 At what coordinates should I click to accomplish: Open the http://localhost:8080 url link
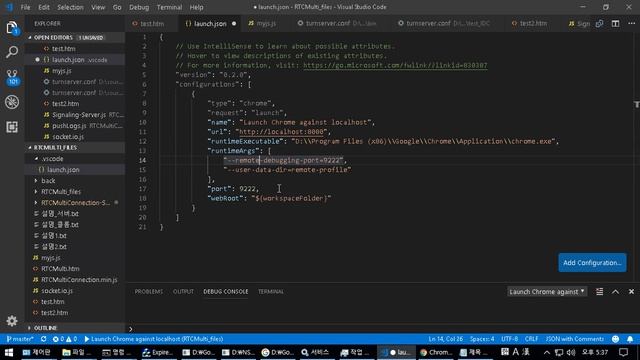pyautogui.click(x=282, y=132)
